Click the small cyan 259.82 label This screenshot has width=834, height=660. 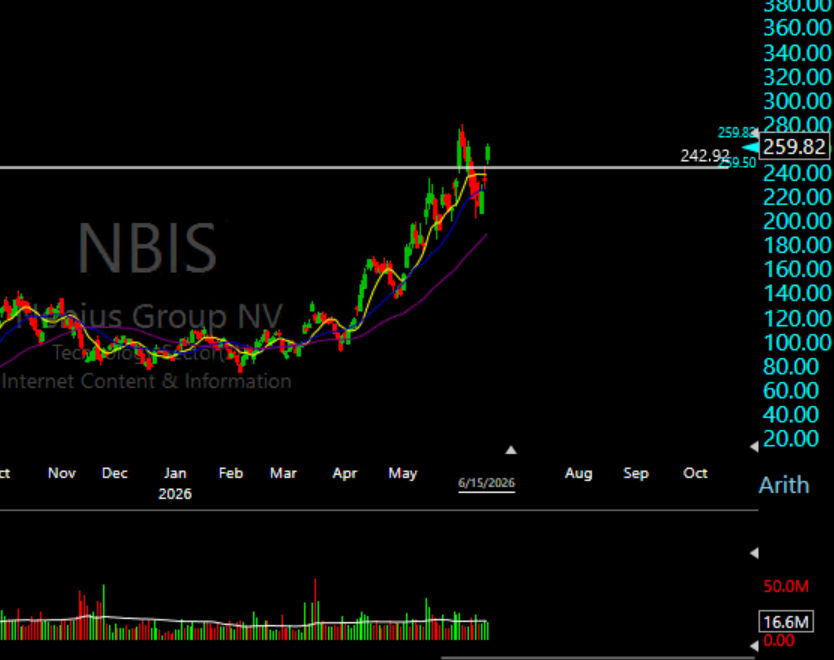click(x=736, y=132)
